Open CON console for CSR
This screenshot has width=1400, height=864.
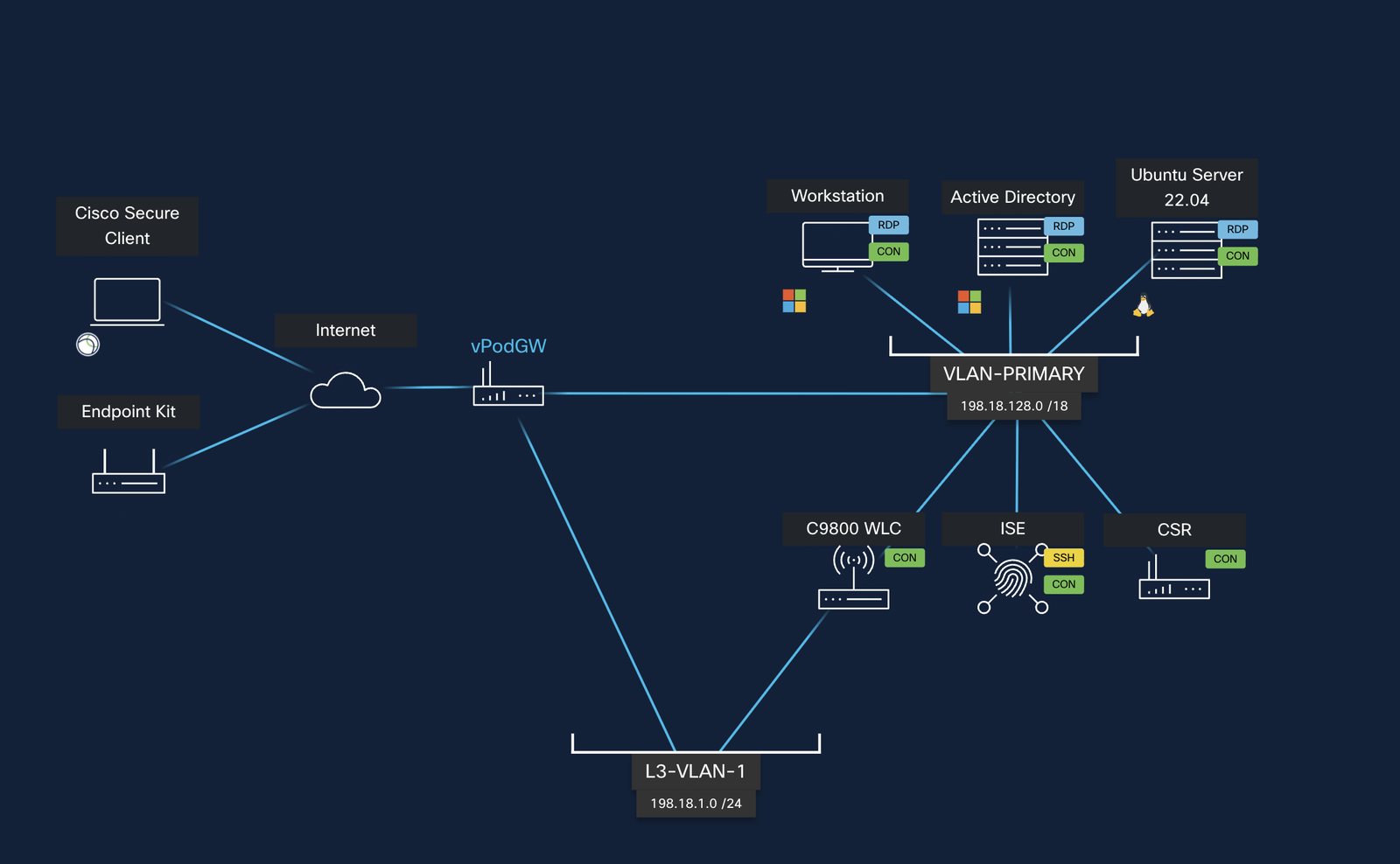[x=1225, y=559]
